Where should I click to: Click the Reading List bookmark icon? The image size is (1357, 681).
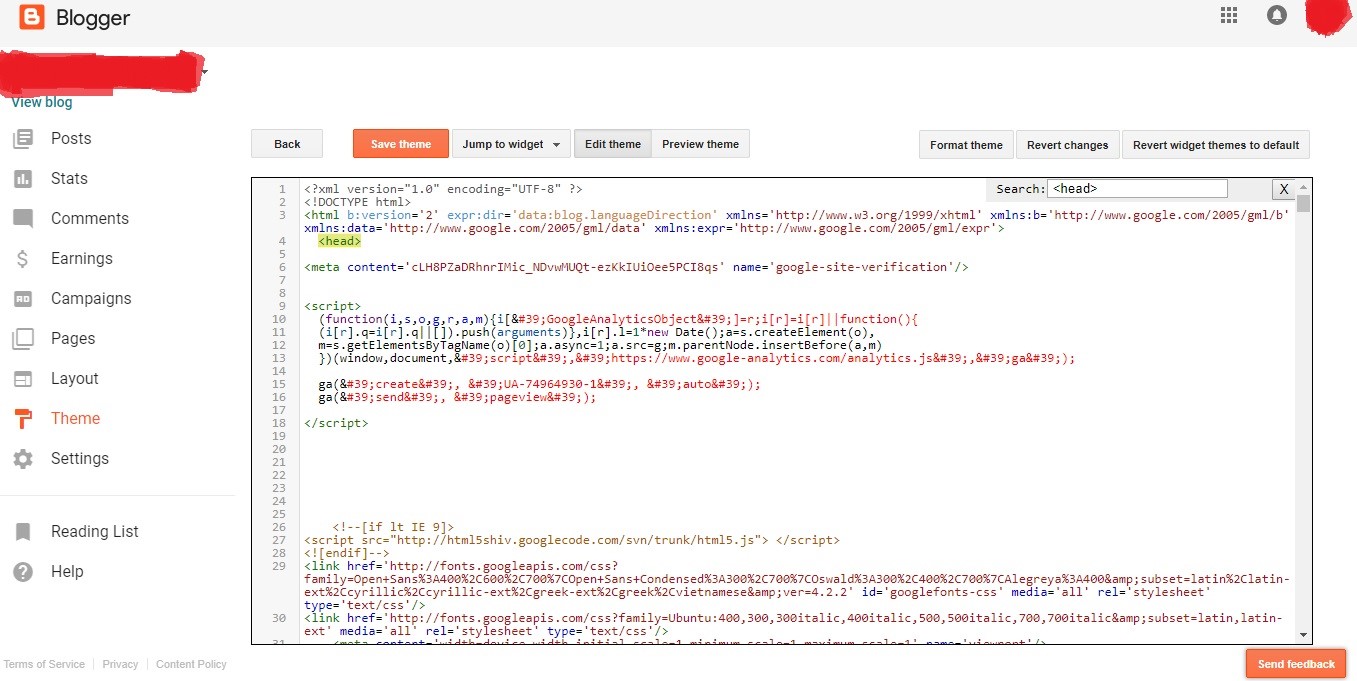click(23, 532)
